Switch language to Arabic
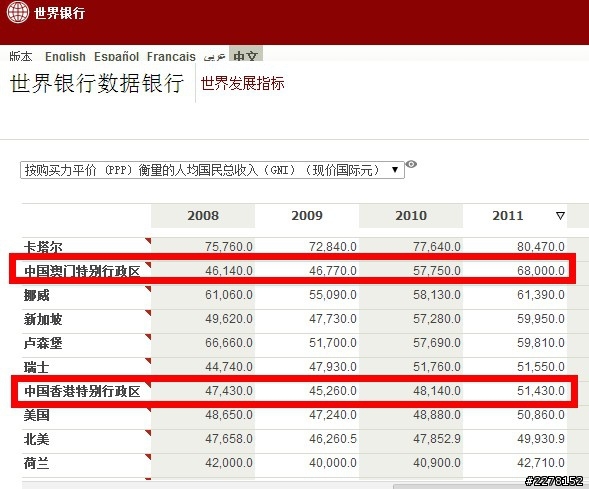This screenshot has height=489, width=589. click(x=214, y=56)
